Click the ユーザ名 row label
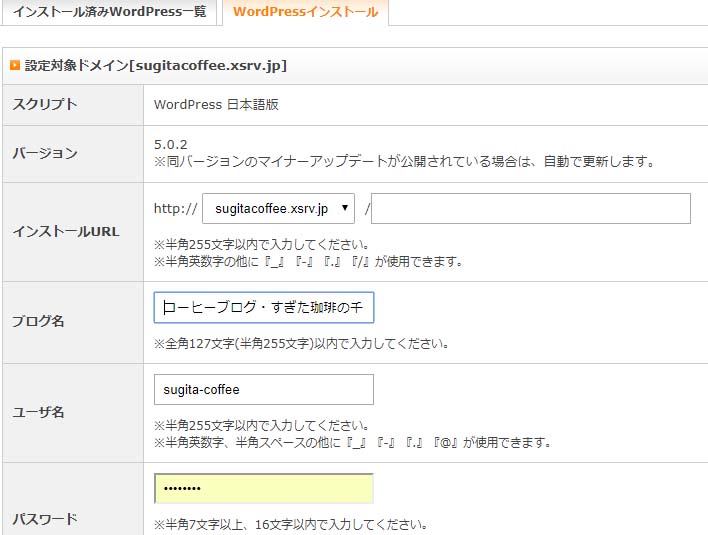The height and width of the screenshot is (535, 708). click(x=38, y=412)
